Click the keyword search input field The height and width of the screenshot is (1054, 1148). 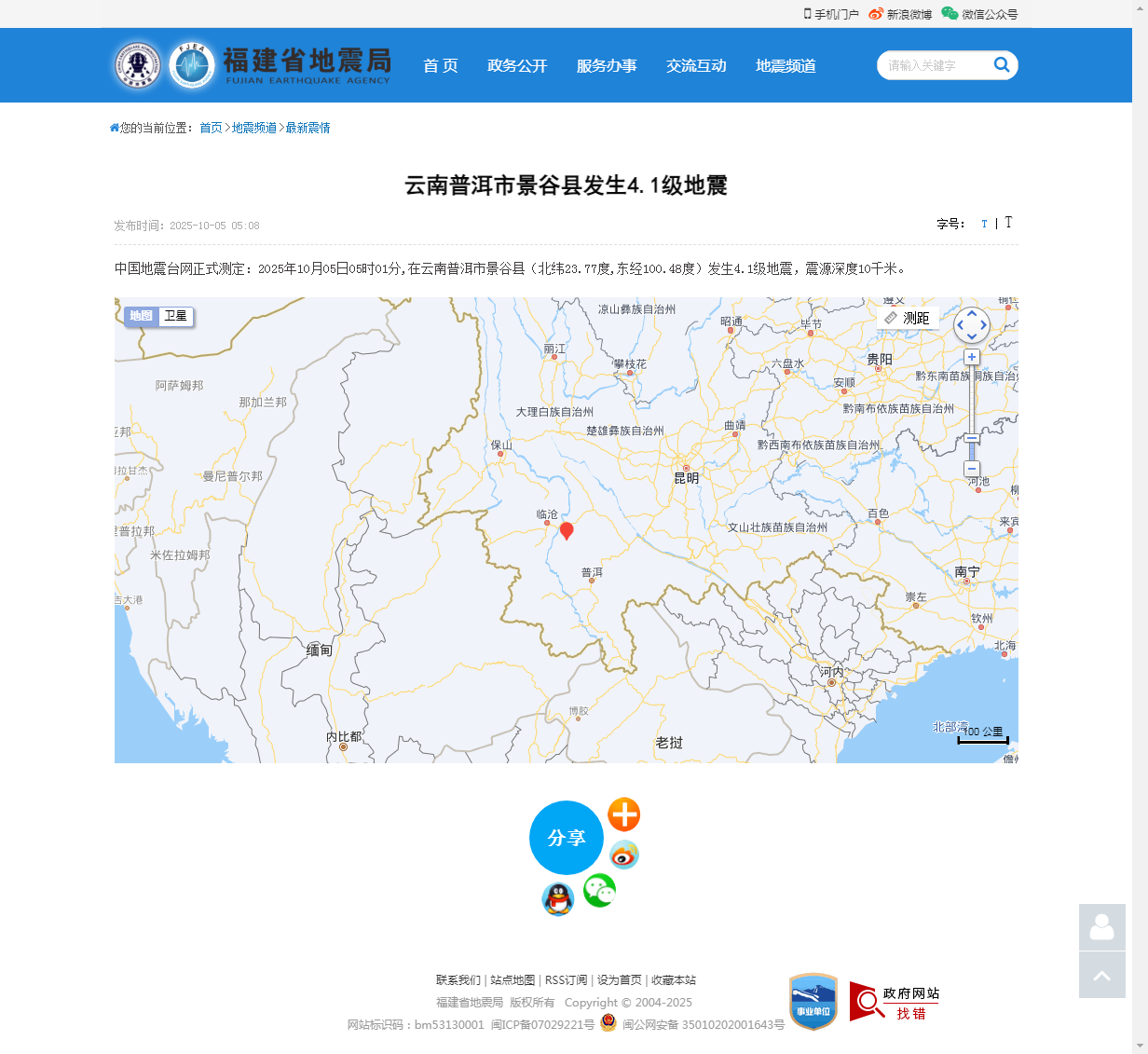(x=932, y=65)
